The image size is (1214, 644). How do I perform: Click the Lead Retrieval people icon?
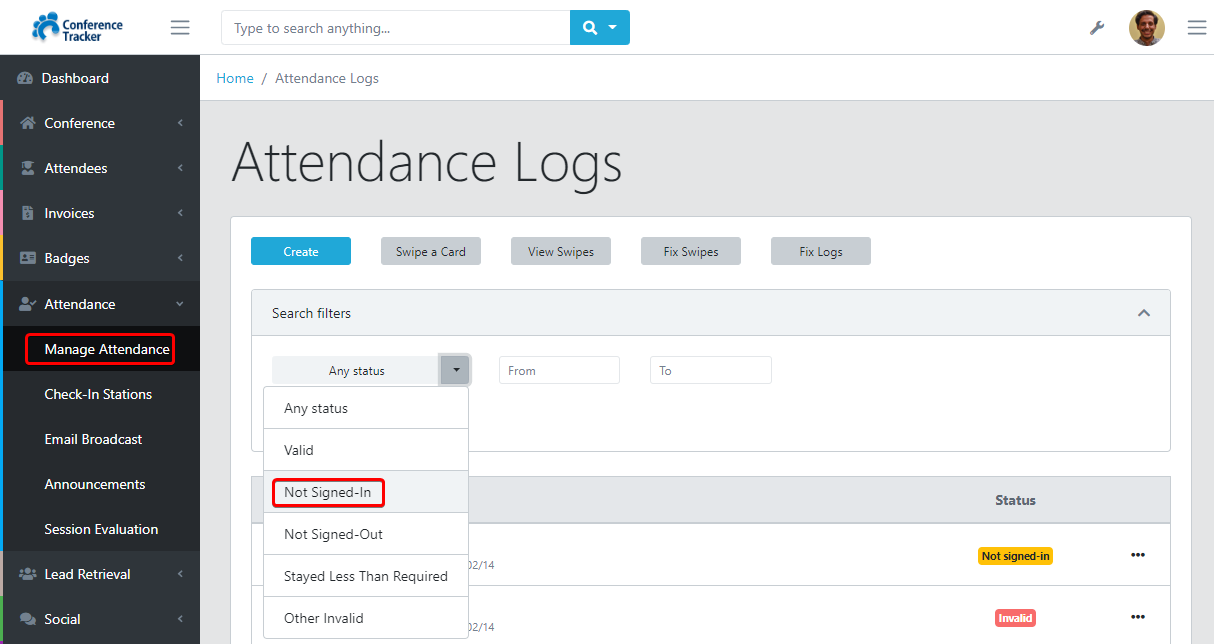(x=28, y=574)
